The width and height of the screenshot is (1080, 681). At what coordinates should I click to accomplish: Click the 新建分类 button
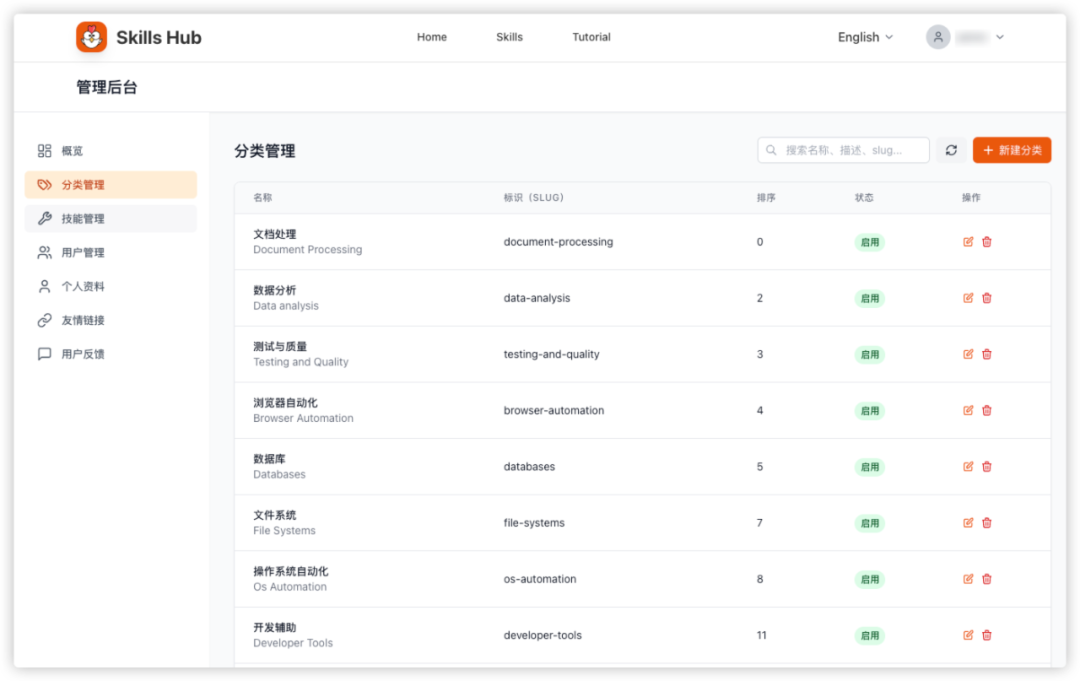[1011, 149]
